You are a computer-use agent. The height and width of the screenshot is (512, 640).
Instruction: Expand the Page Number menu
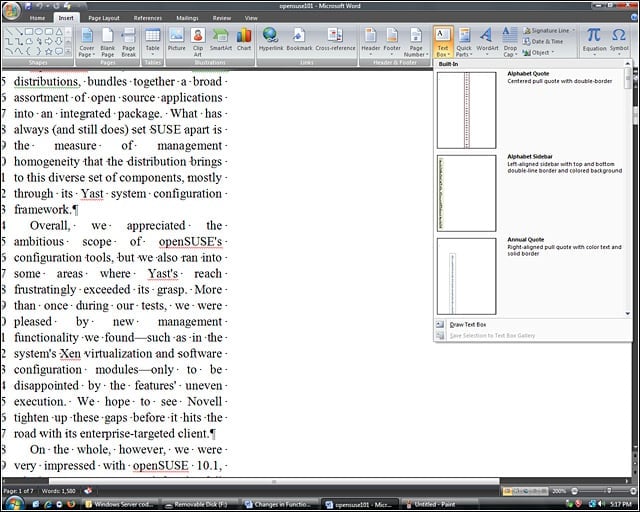pos(416,42)
